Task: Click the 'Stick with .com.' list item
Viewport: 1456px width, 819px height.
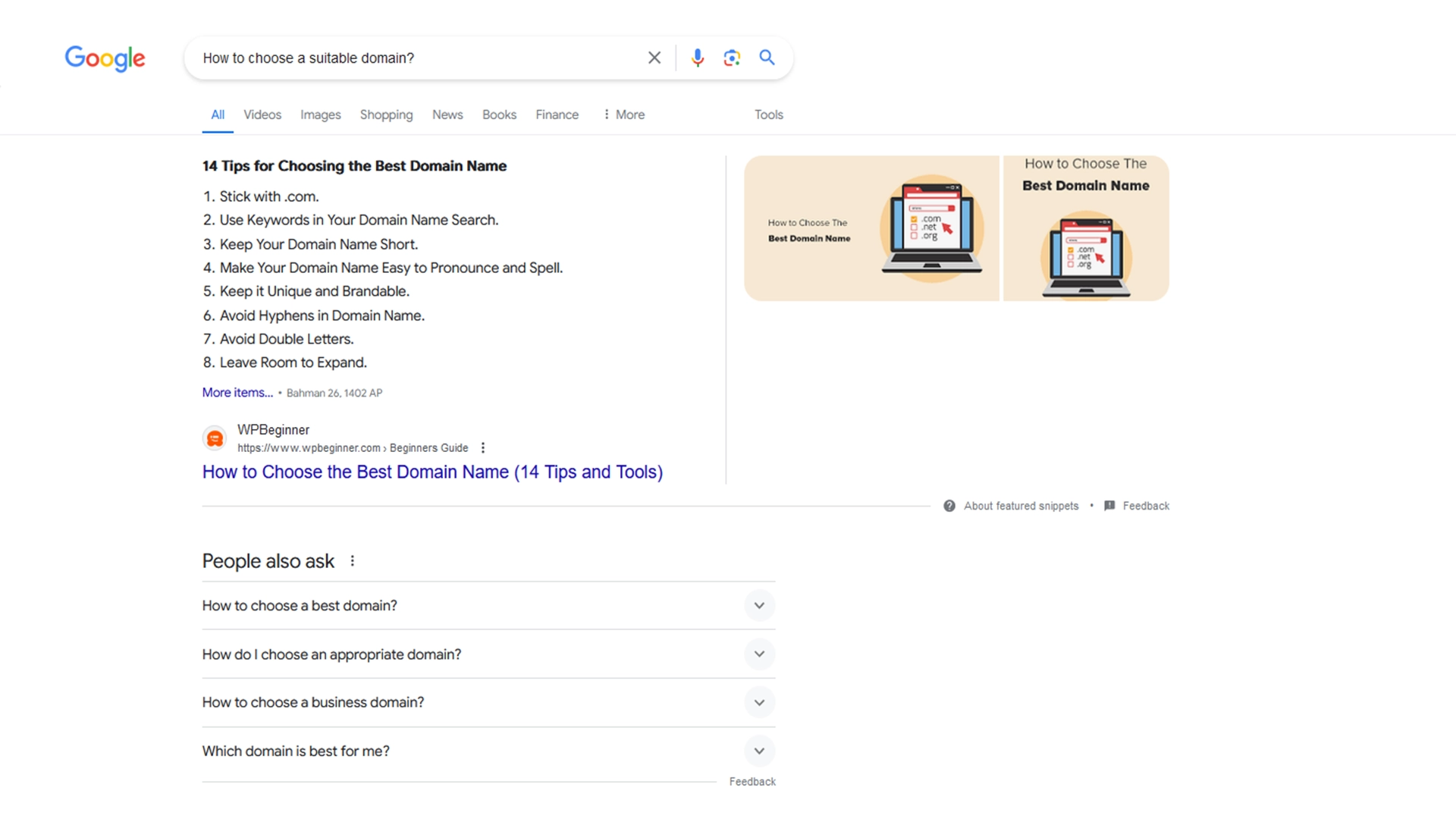Action: pyautogui.click(x=269, y=196)
